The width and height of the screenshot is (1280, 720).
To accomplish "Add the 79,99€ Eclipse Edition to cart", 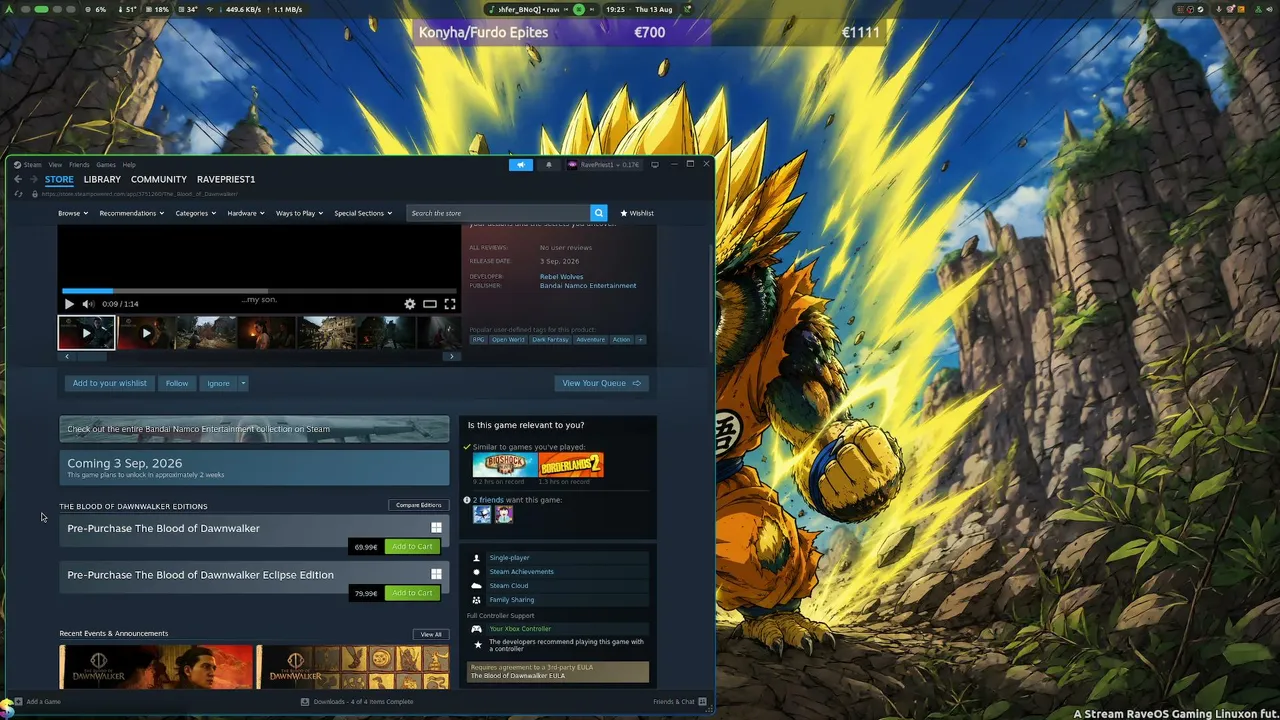I will click(412, 593).
